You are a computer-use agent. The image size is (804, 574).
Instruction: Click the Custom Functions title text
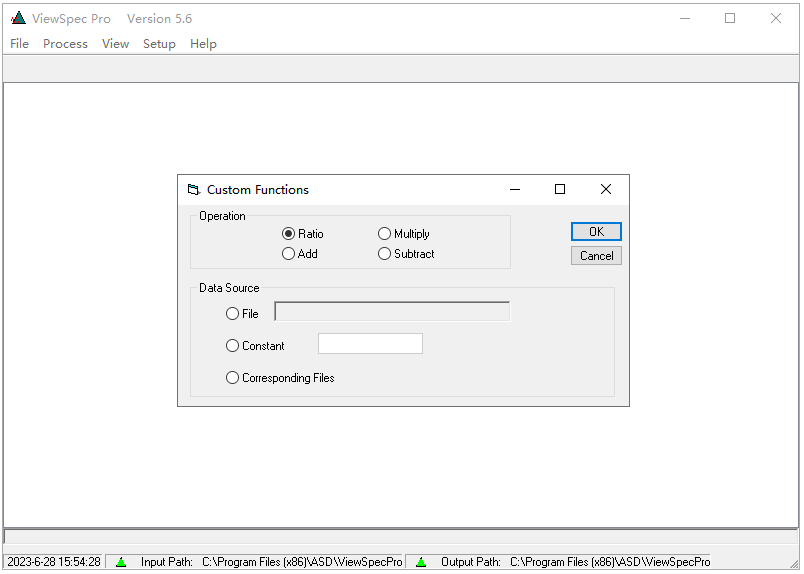(x=258, y=190)
